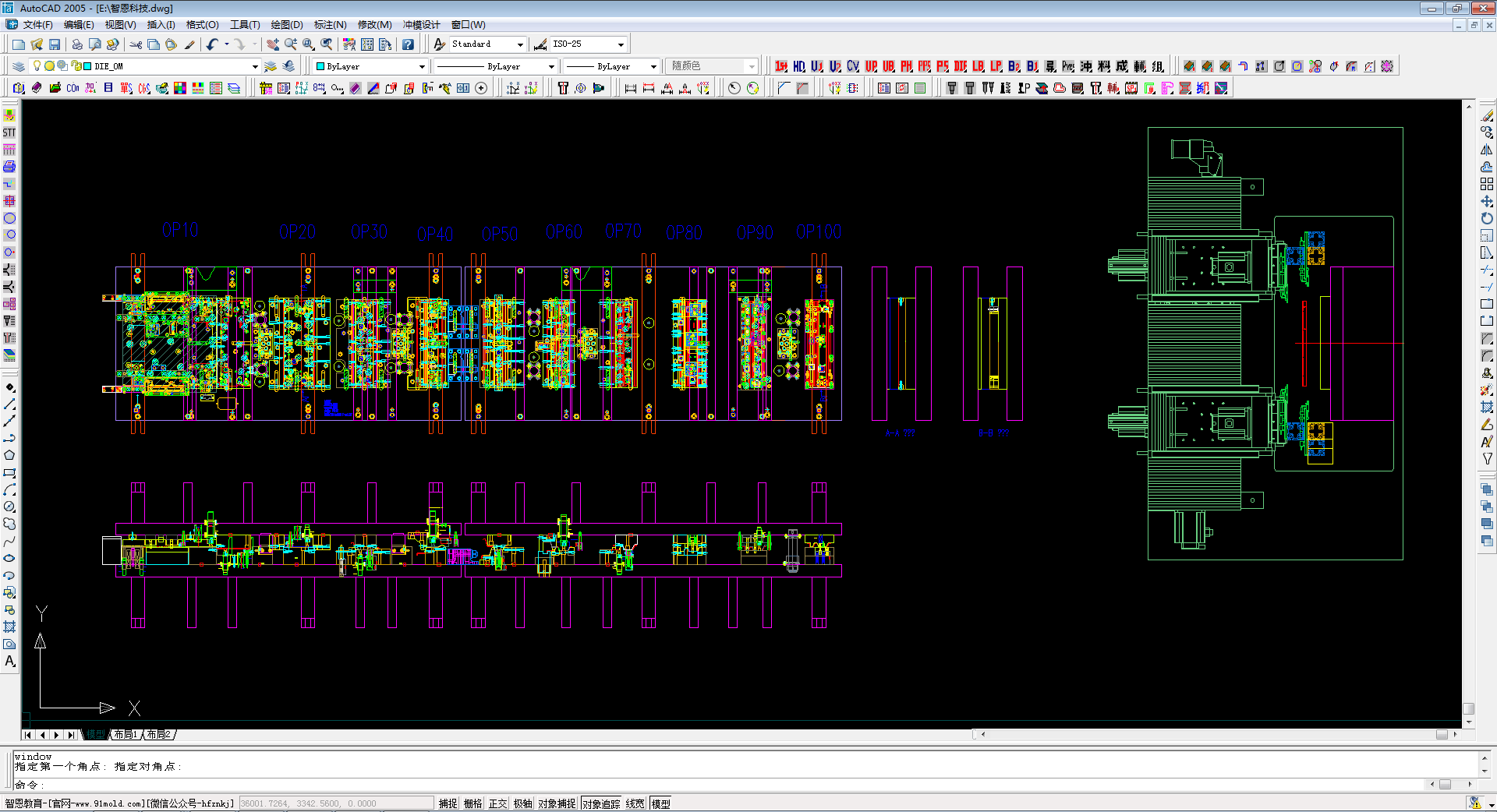Select the Mirror tool in modify toolbar
The height and width of the screenshot is (812, 1497).
pos(1487,150)
